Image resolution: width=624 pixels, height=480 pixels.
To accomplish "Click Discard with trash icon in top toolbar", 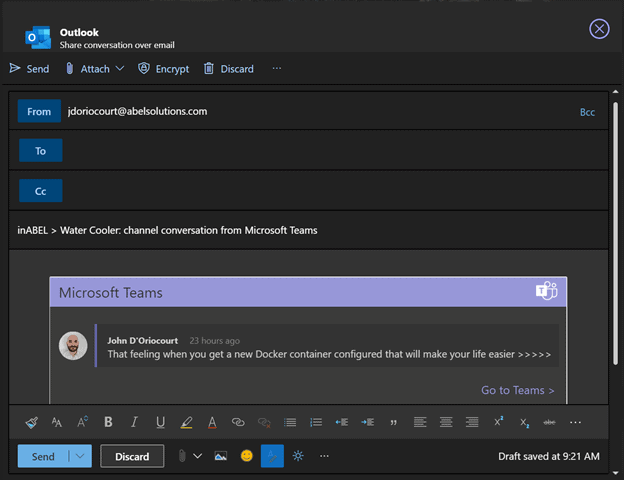I will [228, 69].
